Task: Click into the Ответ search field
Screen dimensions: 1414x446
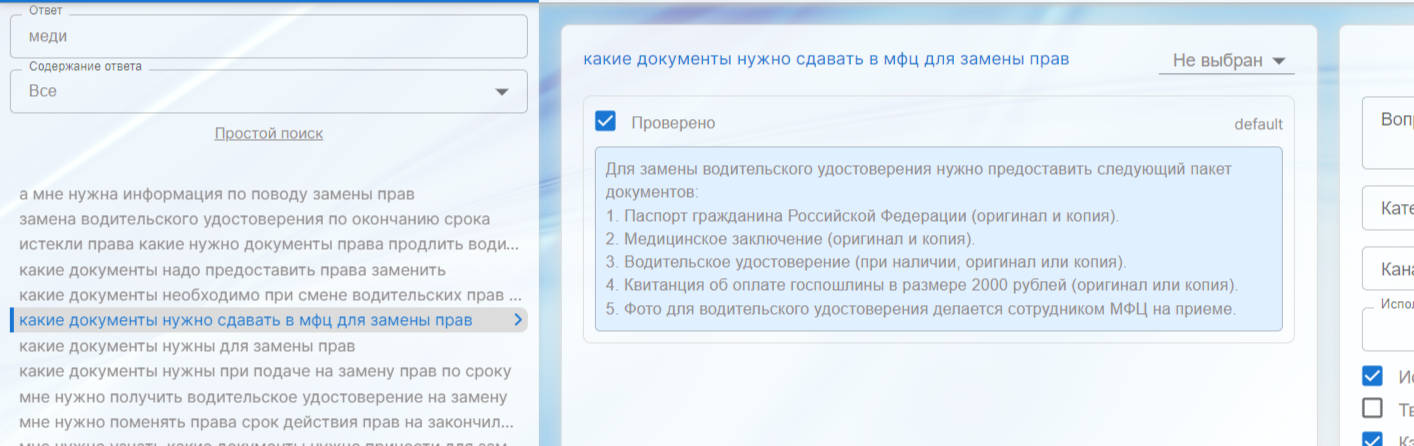Action: (268, 37)
